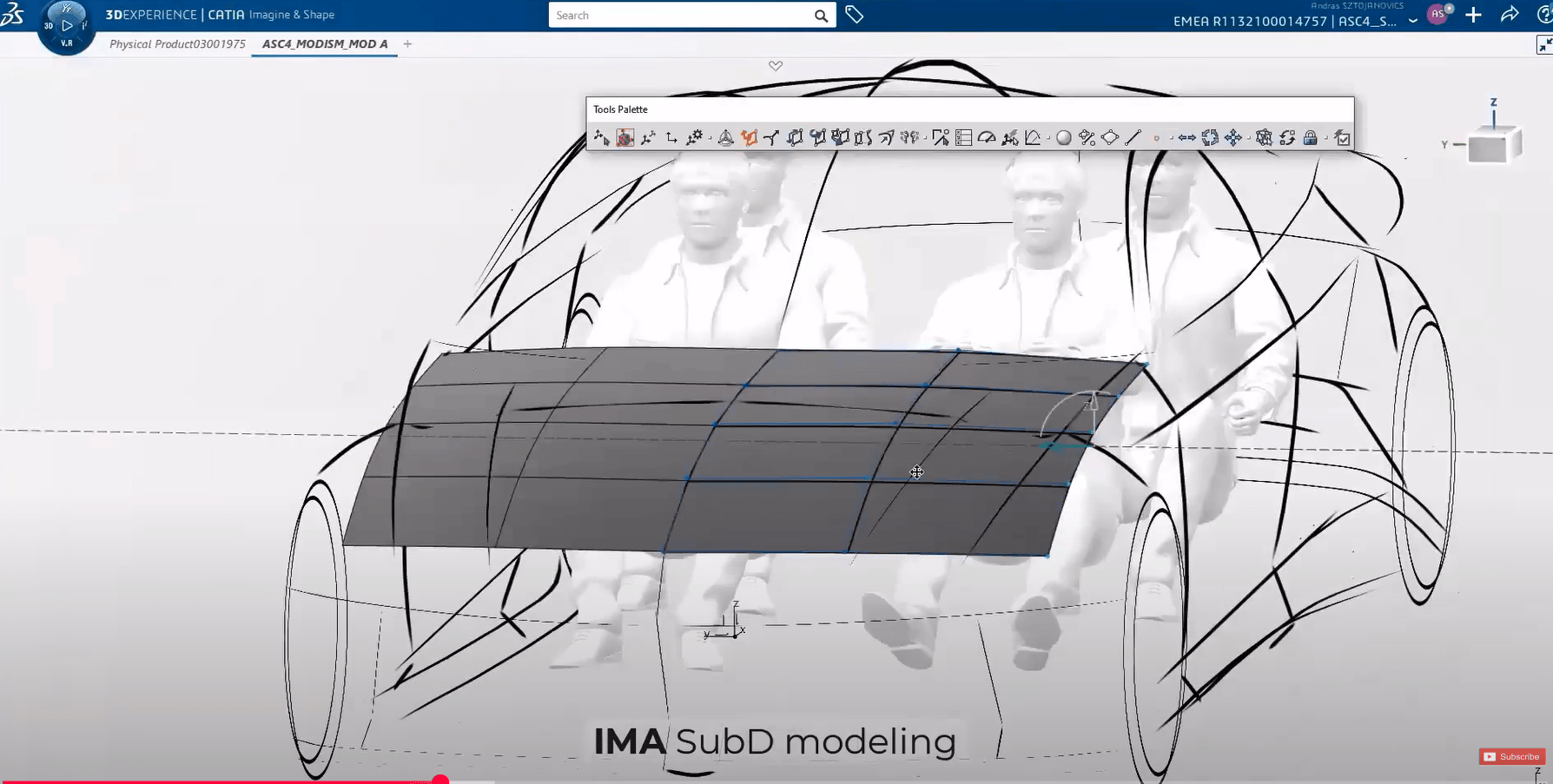Activate the L-shaped axis arrows tool

click(671, 137)
